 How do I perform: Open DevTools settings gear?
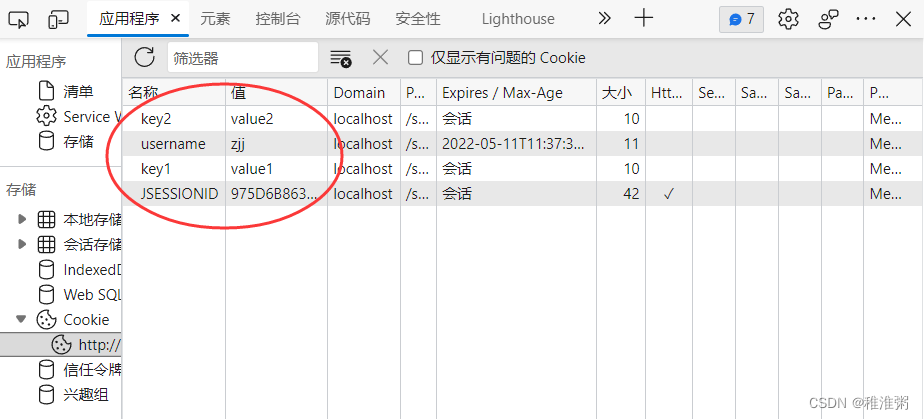point(788,19)
